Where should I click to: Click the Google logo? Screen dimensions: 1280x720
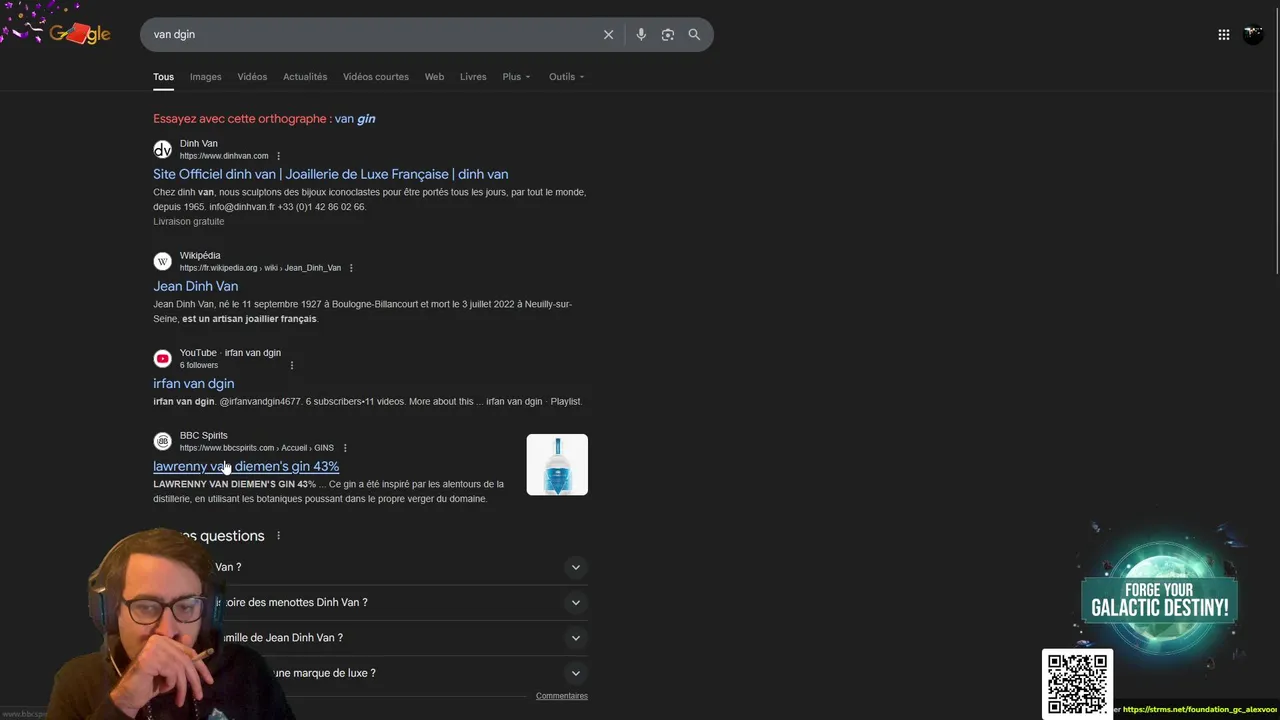point(80,34)
